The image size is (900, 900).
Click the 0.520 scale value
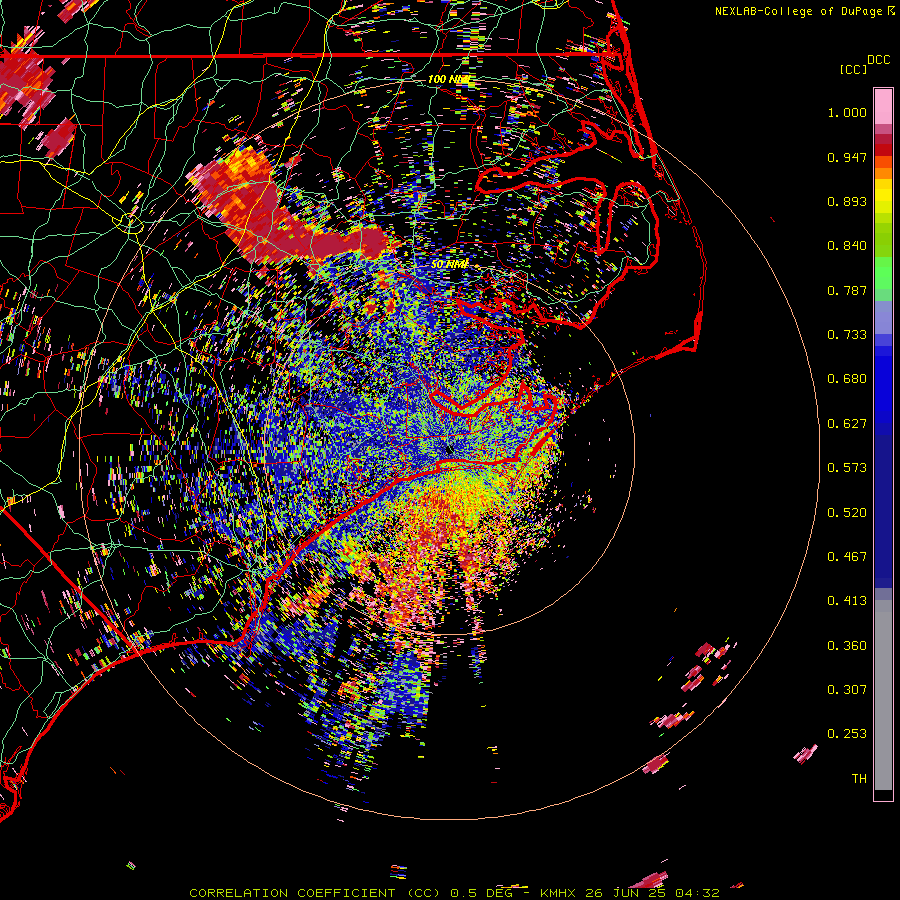(847, 513)
